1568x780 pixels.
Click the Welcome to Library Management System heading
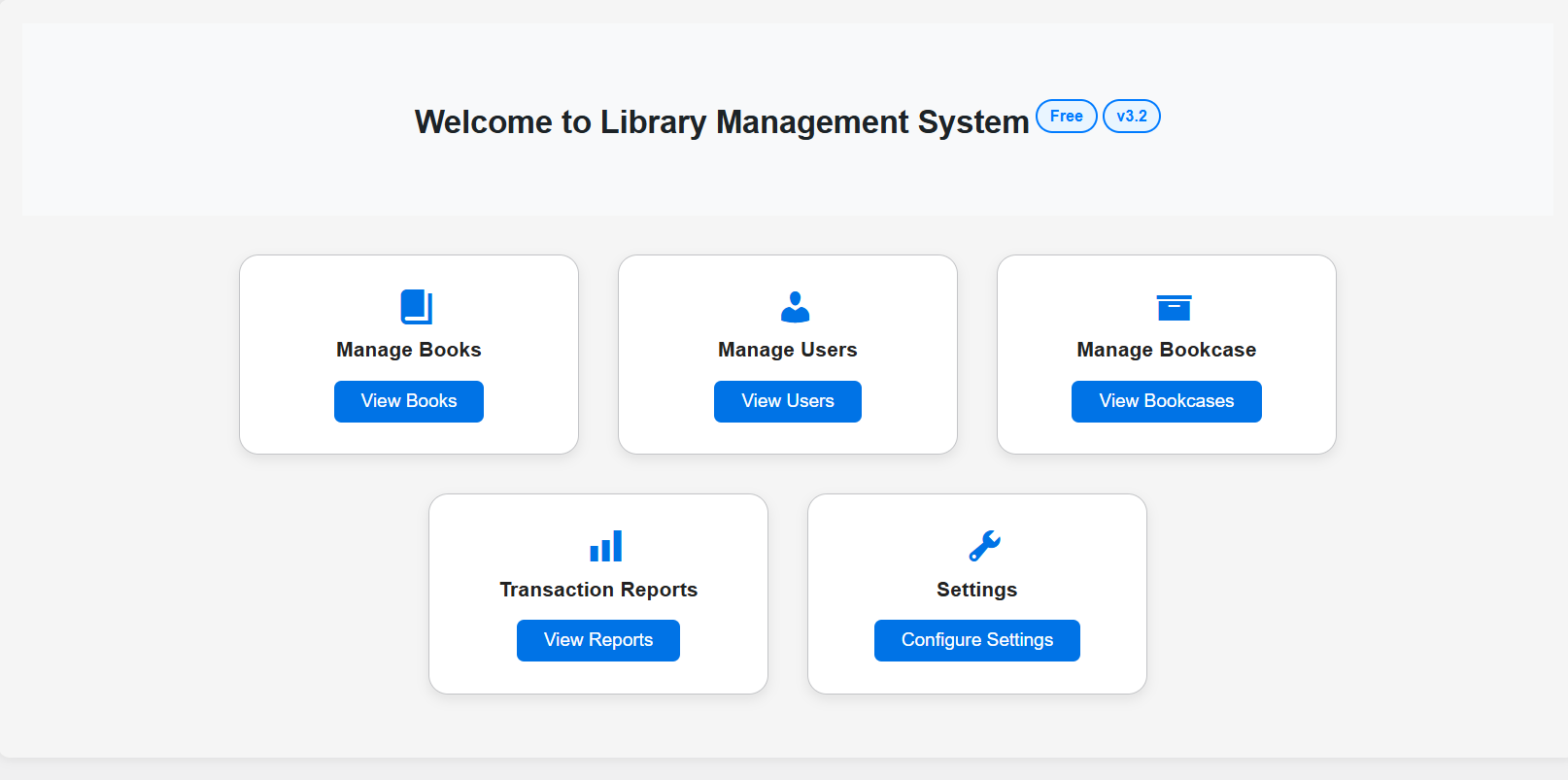coord(721,122)
